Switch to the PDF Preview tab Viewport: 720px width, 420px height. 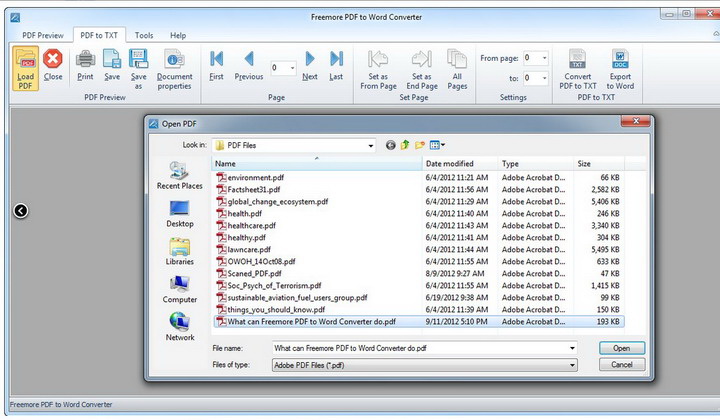(43, 35)
